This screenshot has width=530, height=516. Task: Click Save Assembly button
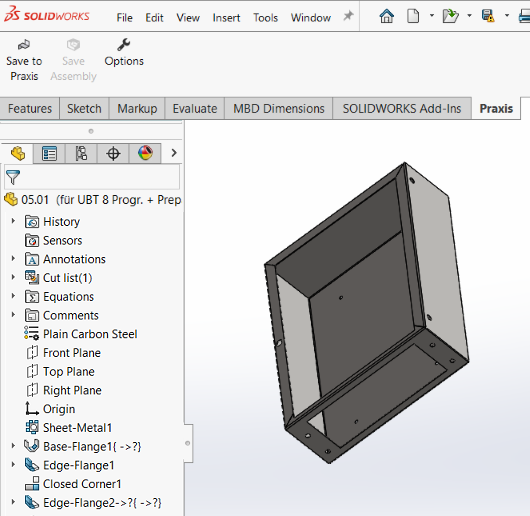(x=73, y=60)
